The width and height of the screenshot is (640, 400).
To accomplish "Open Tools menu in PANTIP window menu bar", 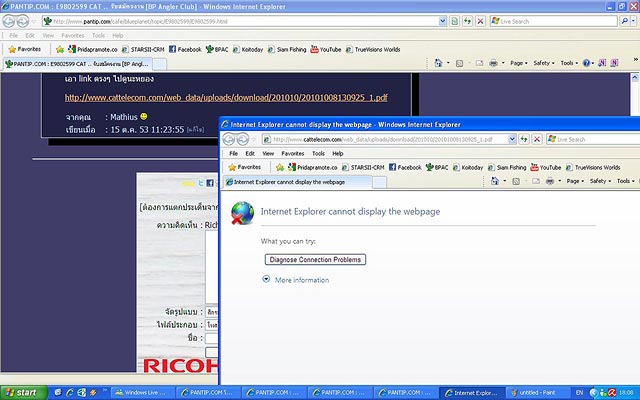I will click(98, 36).
